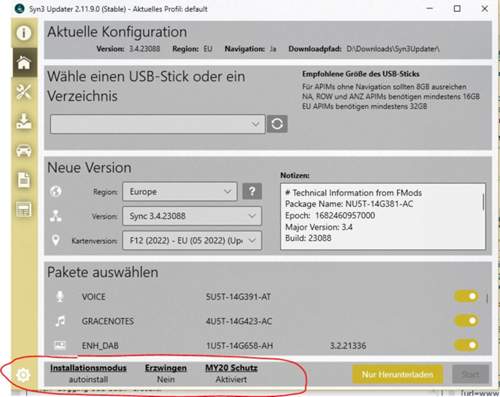Click the Installationsmodus label
500x397 pixels.
pyautogui.click(x=88, y=368)
